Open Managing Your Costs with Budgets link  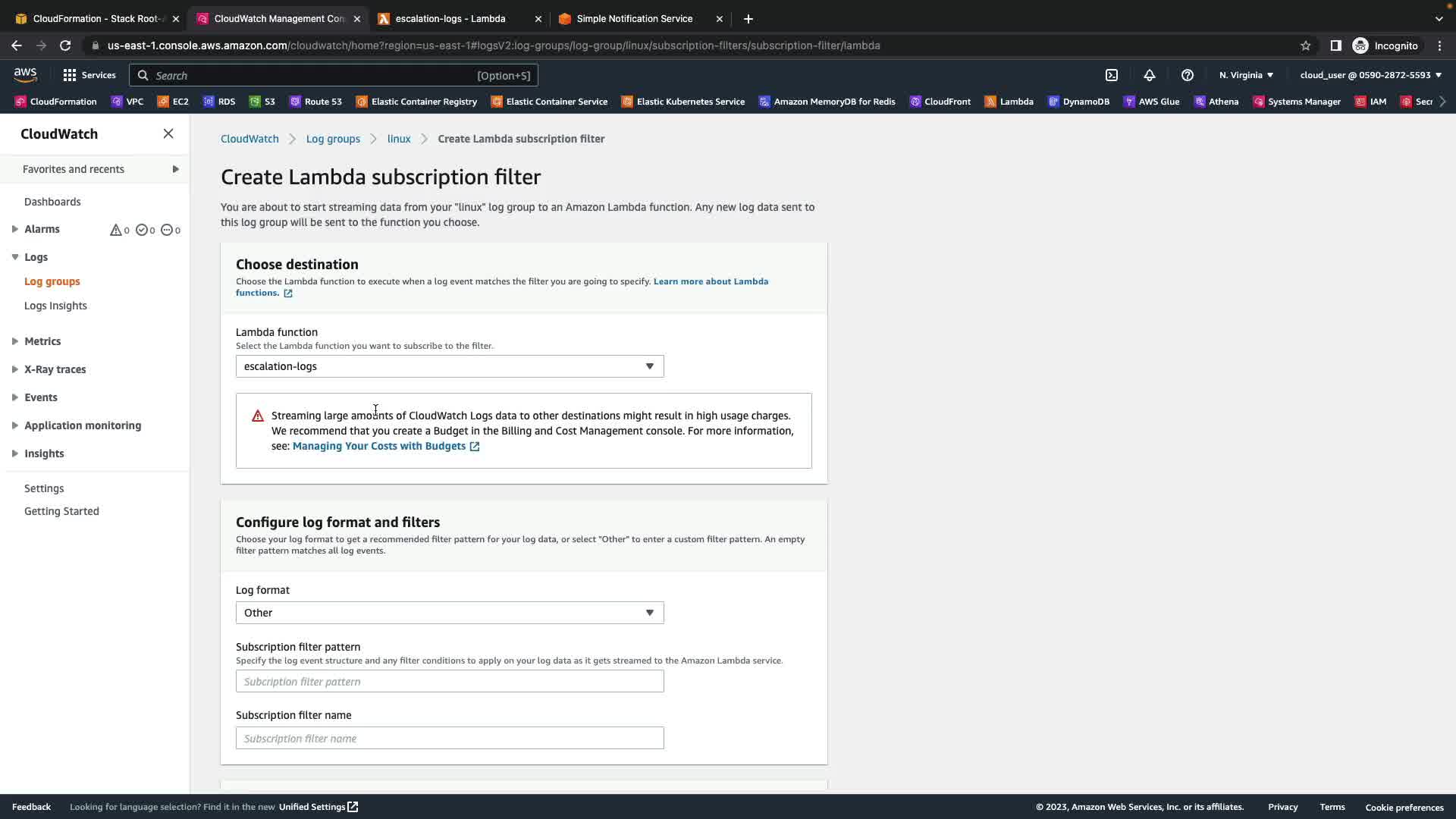pyautogui.click(x=379, y=446)
